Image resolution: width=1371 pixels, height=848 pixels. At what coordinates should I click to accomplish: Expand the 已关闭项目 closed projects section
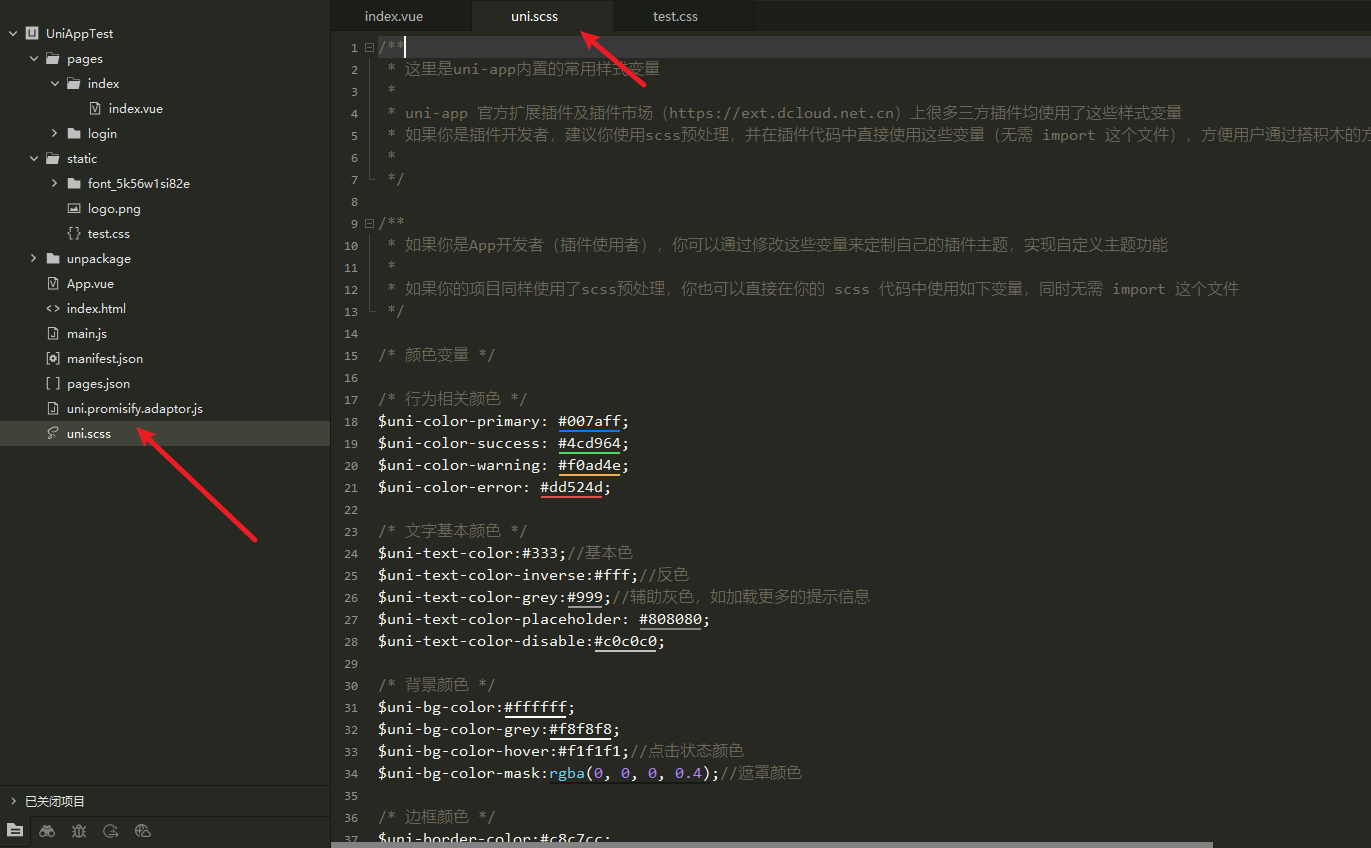pyautogui.click(x=13, y=801)
